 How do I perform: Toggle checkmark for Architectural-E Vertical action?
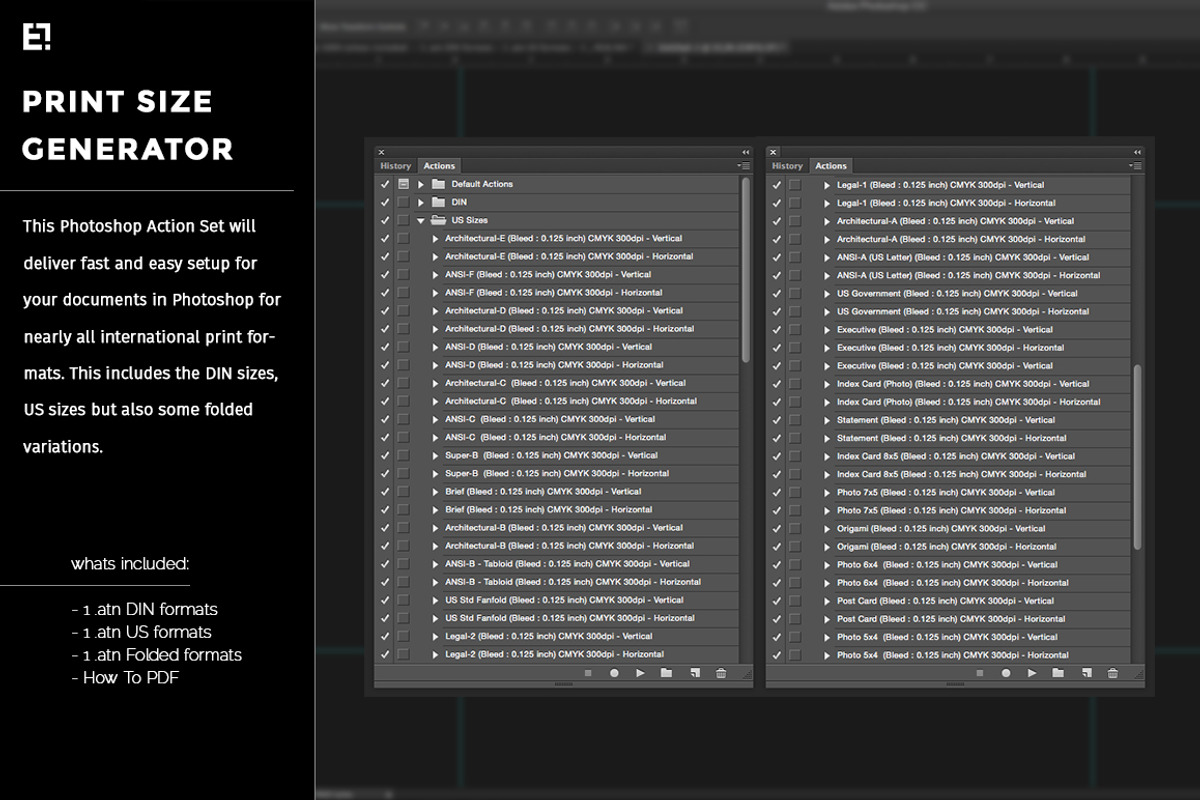tap(385, 238)
